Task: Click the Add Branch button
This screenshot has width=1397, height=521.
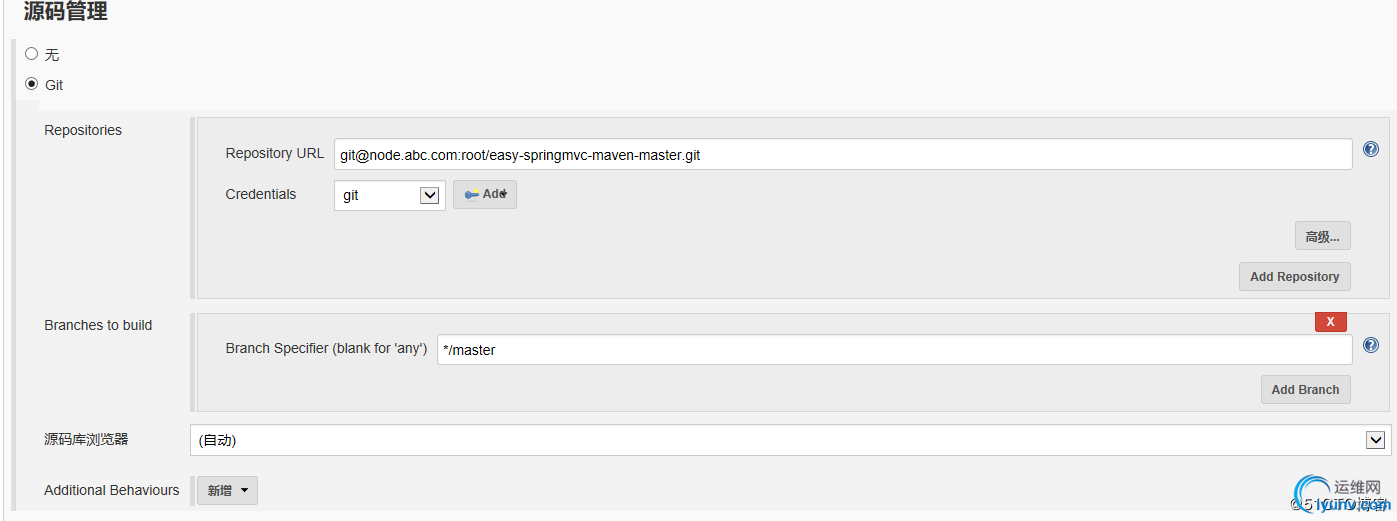Action: [1305, 389]
